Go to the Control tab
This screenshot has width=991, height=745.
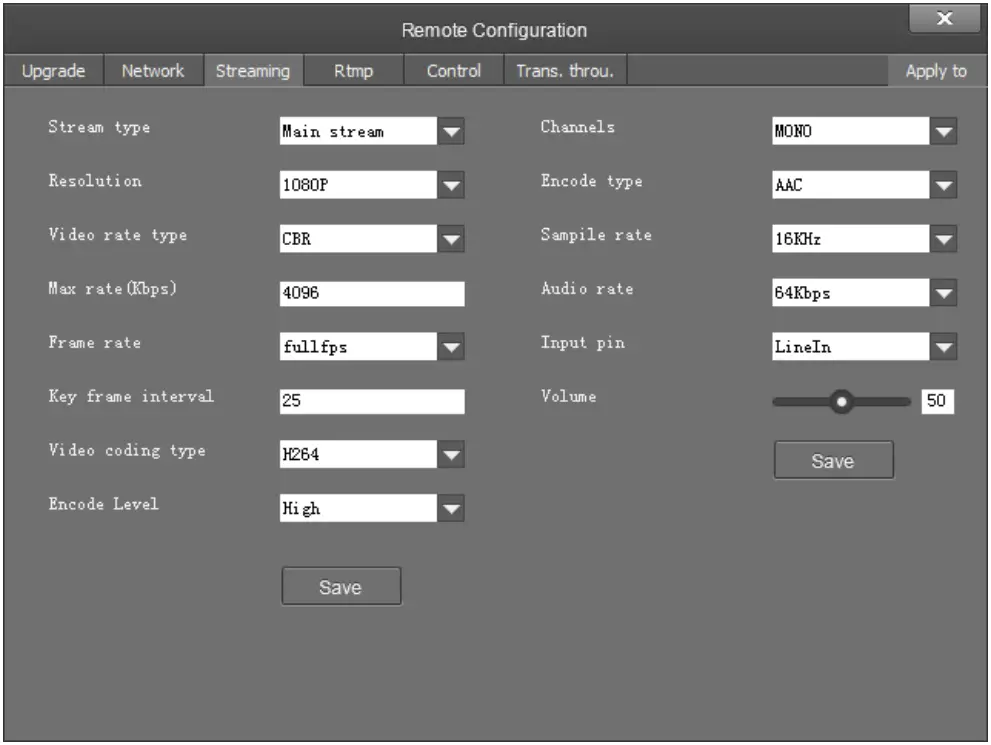click(453, 71)
